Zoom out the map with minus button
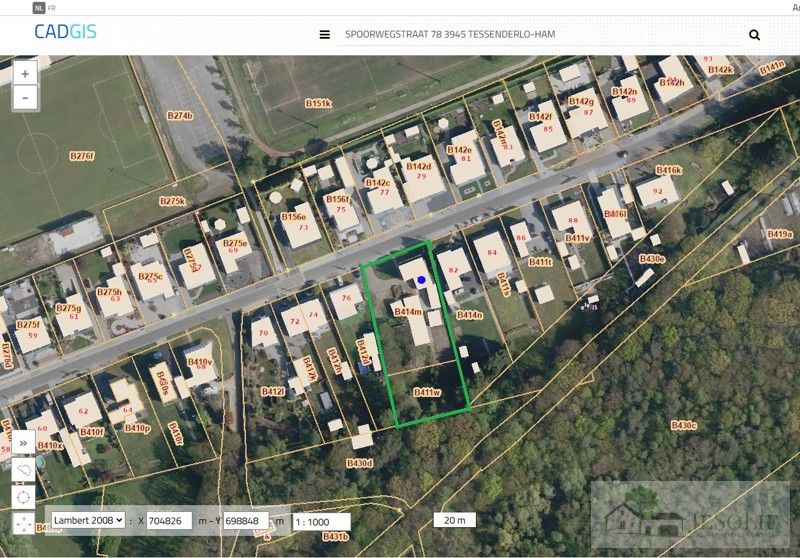The height and width of the screenshot is (558, 800). pyautogui.click(x=25, y=97)
